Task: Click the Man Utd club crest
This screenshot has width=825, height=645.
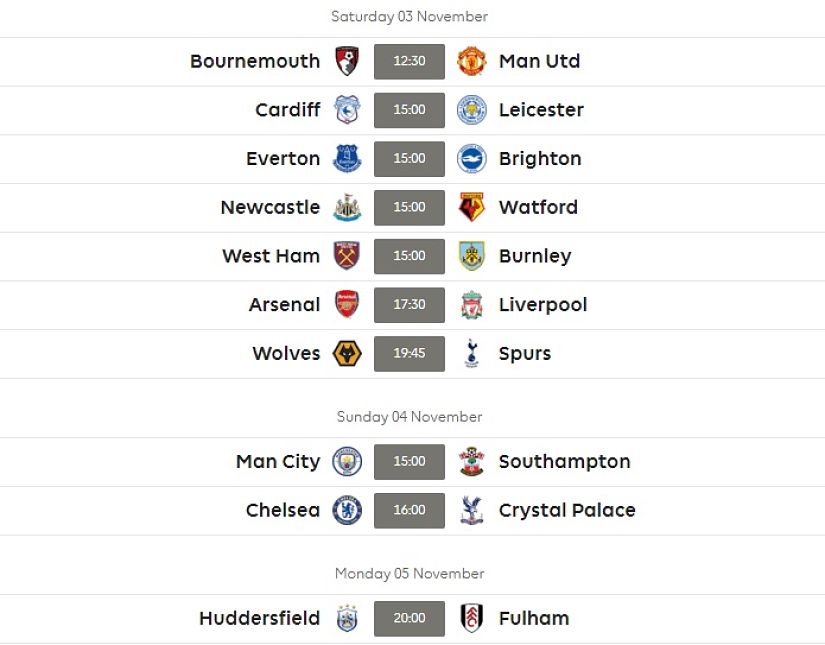Action: [x=471, y=62]
